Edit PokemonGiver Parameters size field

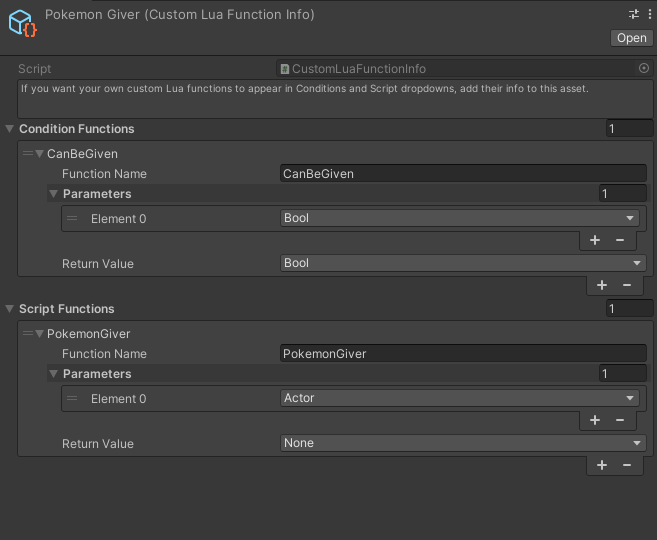(623, 374)
